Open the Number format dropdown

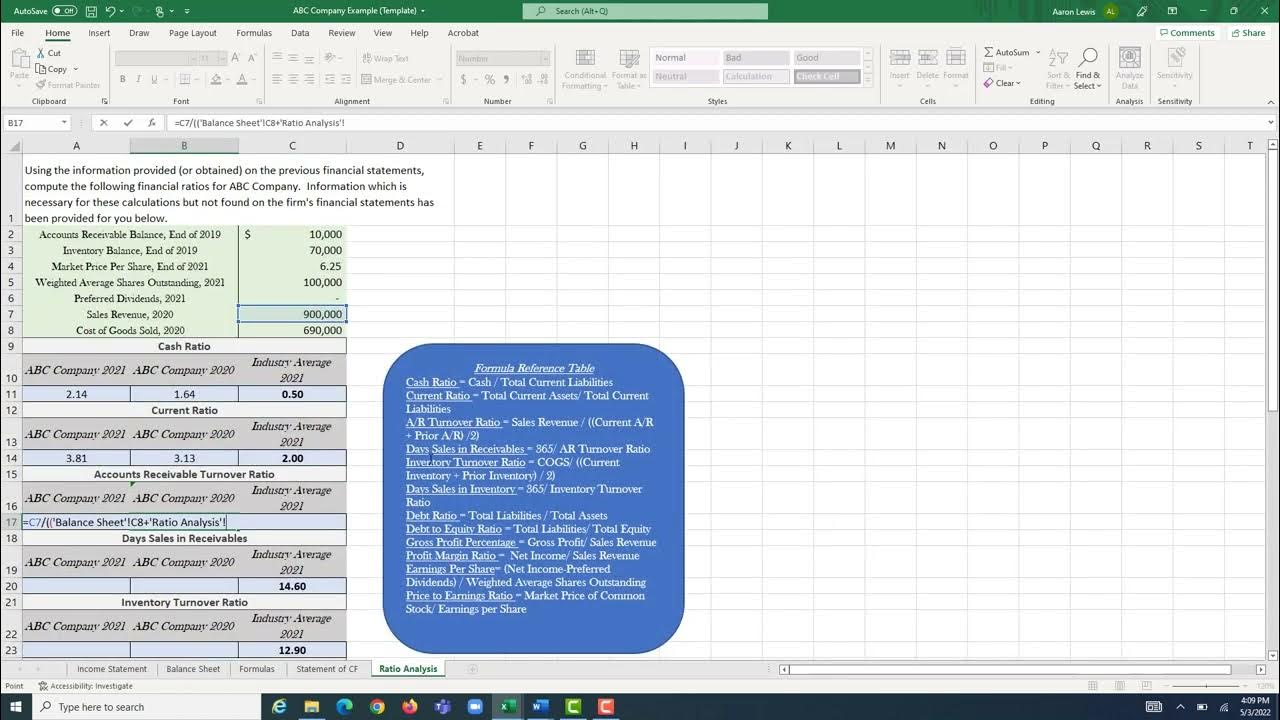(x=545, y=58)
